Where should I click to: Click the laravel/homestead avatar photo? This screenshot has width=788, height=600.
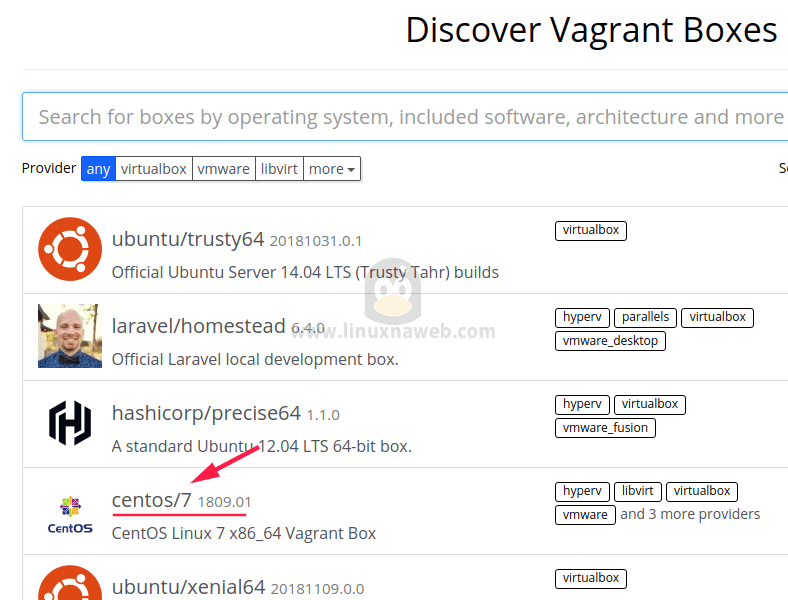coord(70,336)
